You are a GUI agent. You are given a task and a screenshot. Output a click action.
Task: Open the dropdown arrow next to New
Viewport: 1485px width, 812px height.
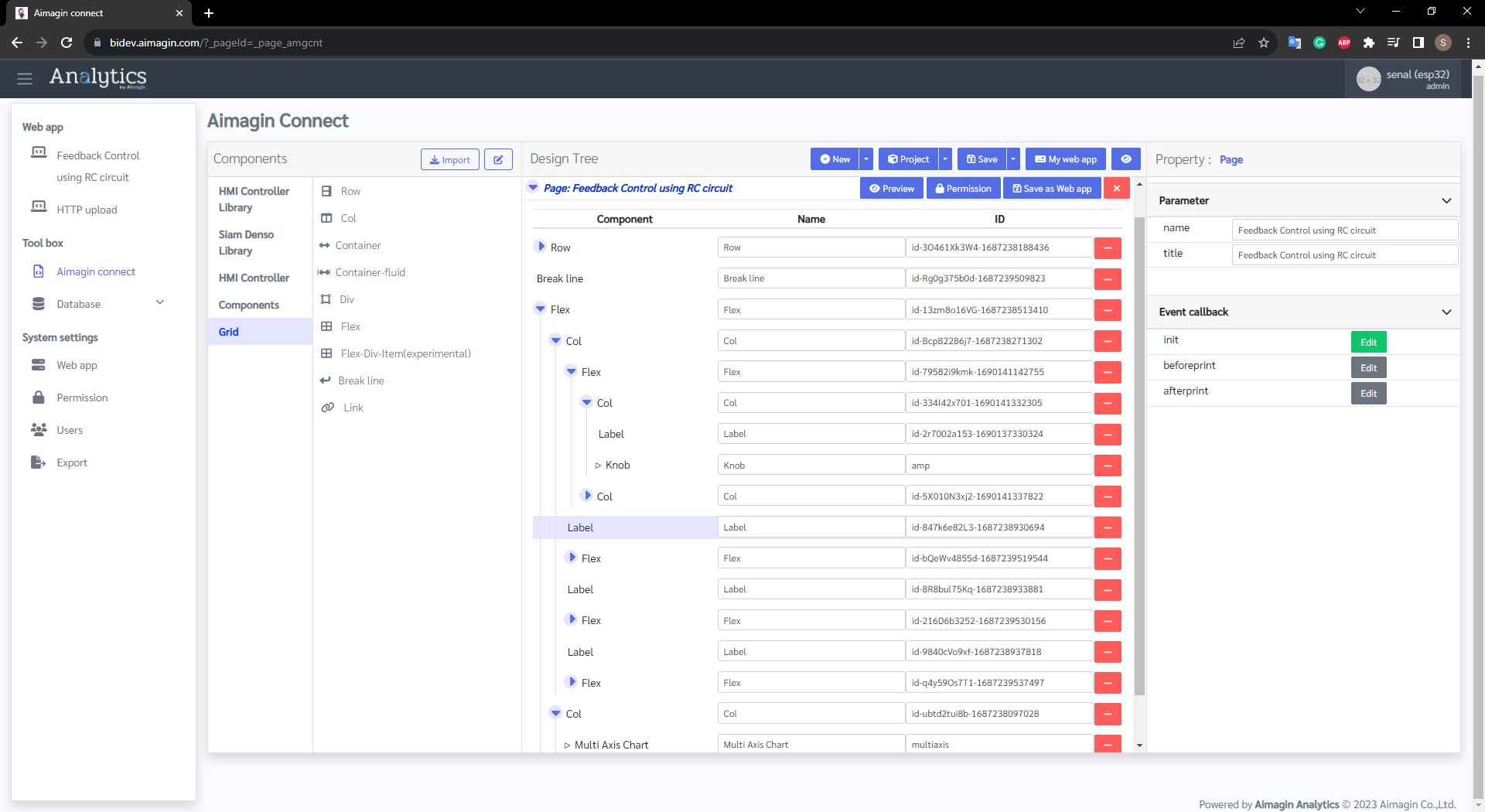pyautogui.click(x=865, y=159)
